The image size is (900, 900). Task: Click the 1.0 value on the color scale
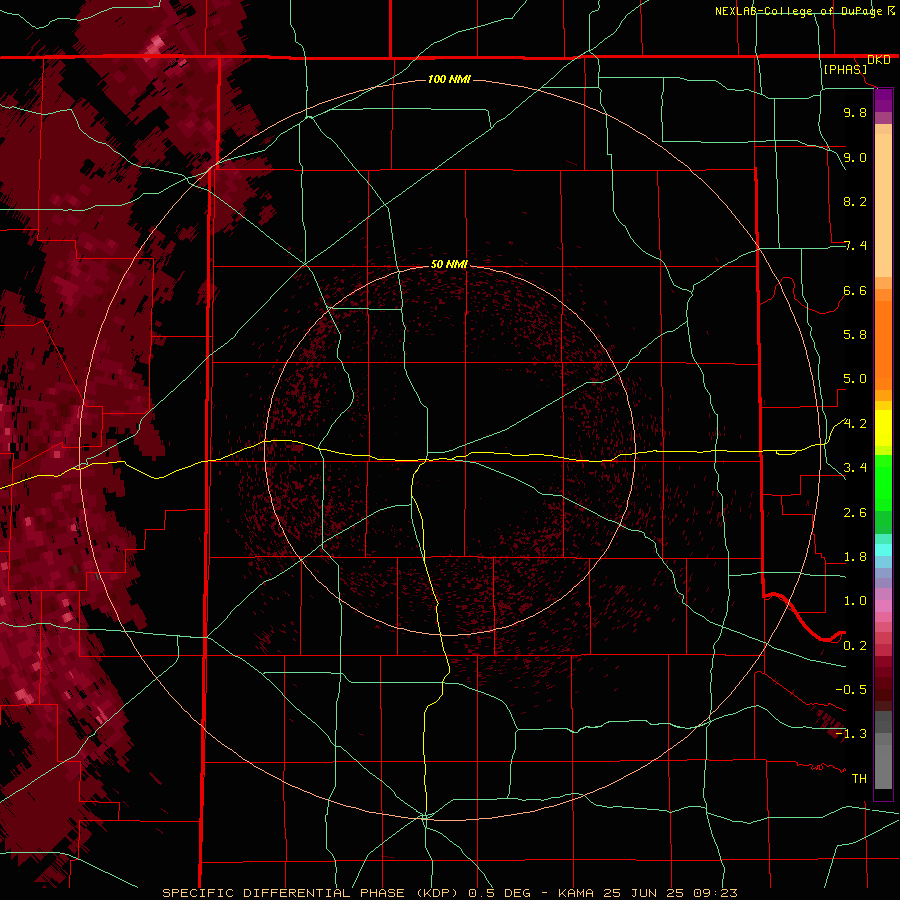[x=855, y=601]
